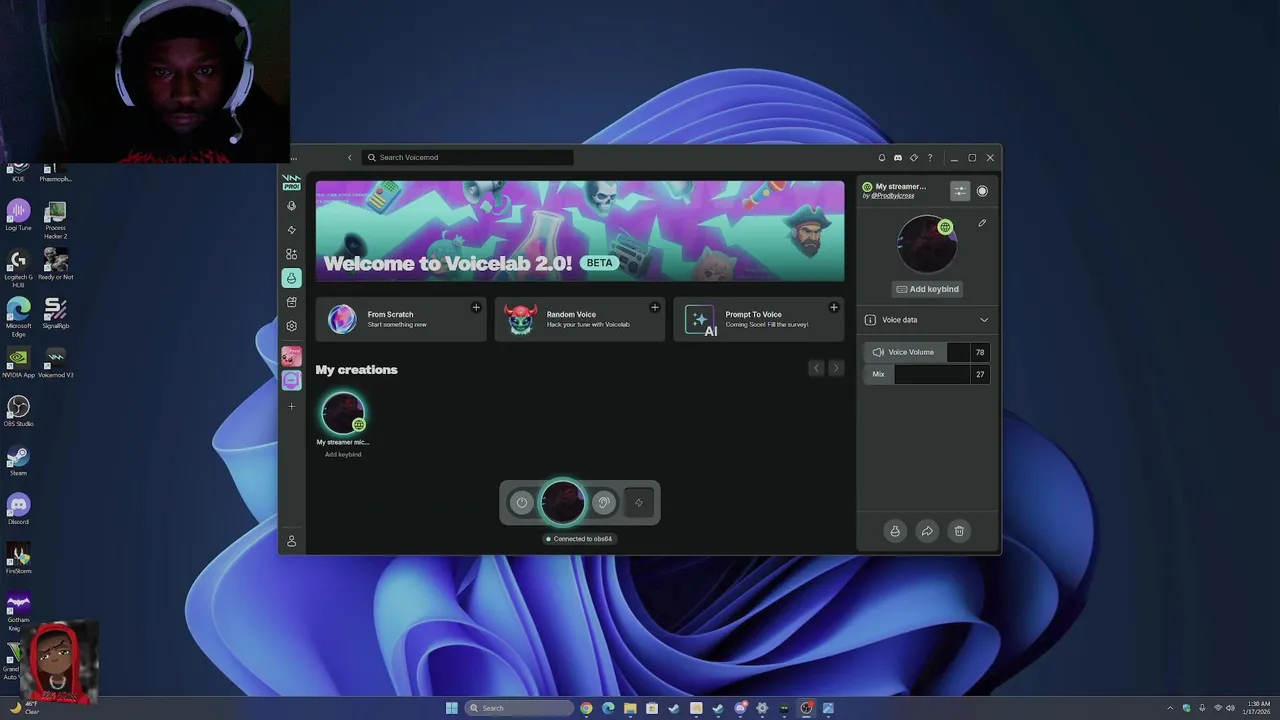Open NVIDIA App desktop shortcut

[x=18, y=362]
